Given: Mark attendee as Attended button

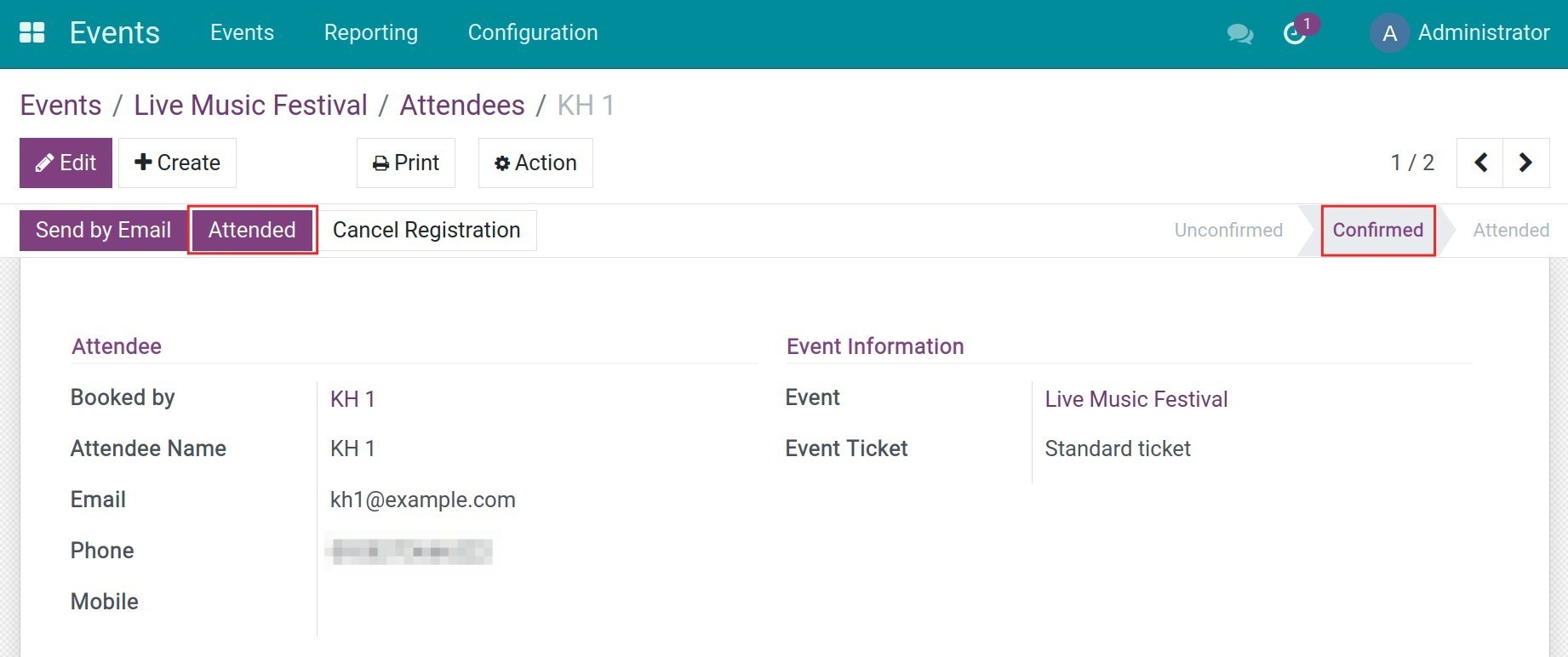Looking at the screenshot, I should coord(252,230).
